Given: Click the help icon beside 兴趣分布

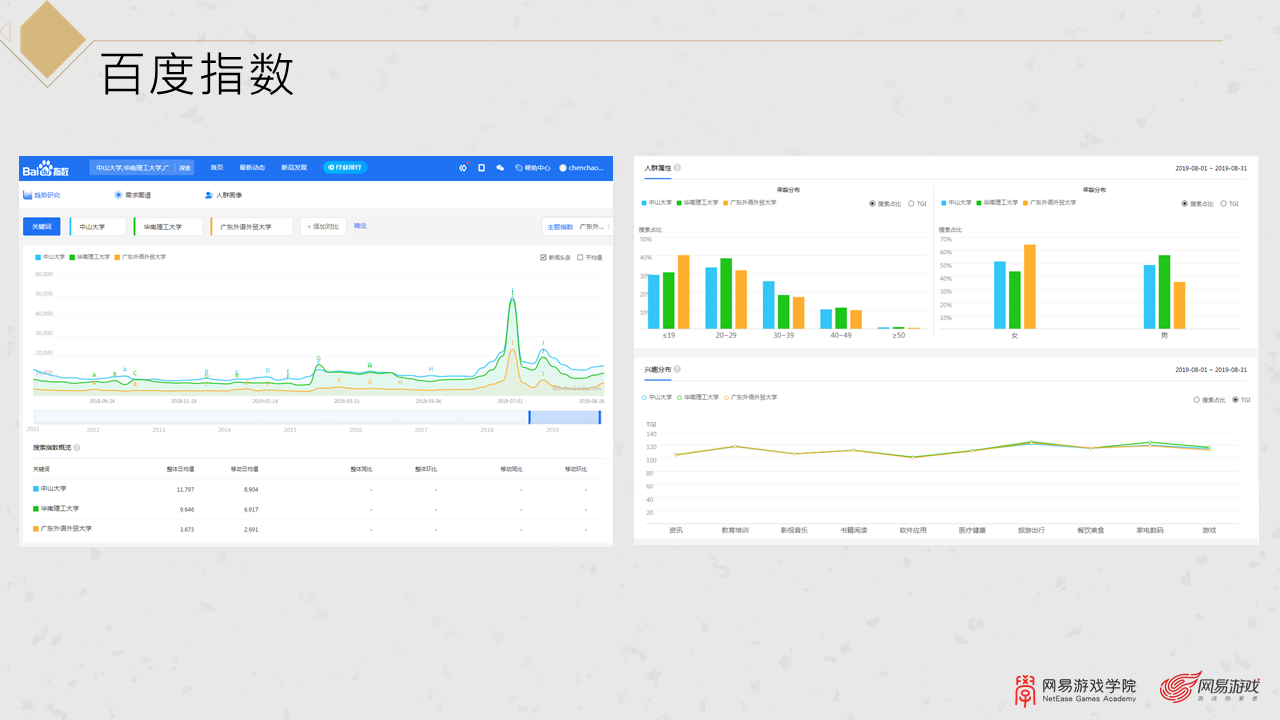Looking at the screenshot, I should 677,369.
